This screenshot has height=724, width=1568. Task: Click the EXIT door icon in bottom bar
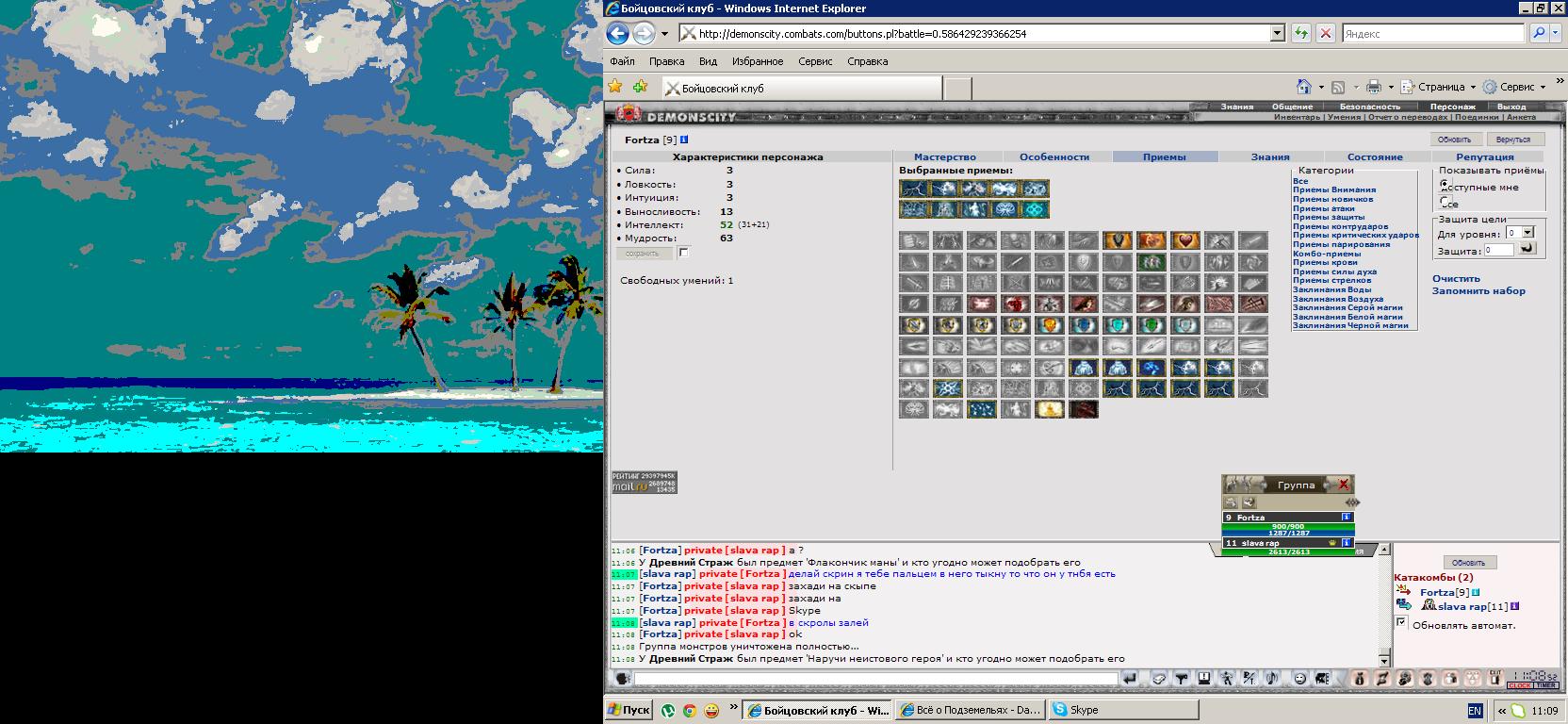[1495, 677]
